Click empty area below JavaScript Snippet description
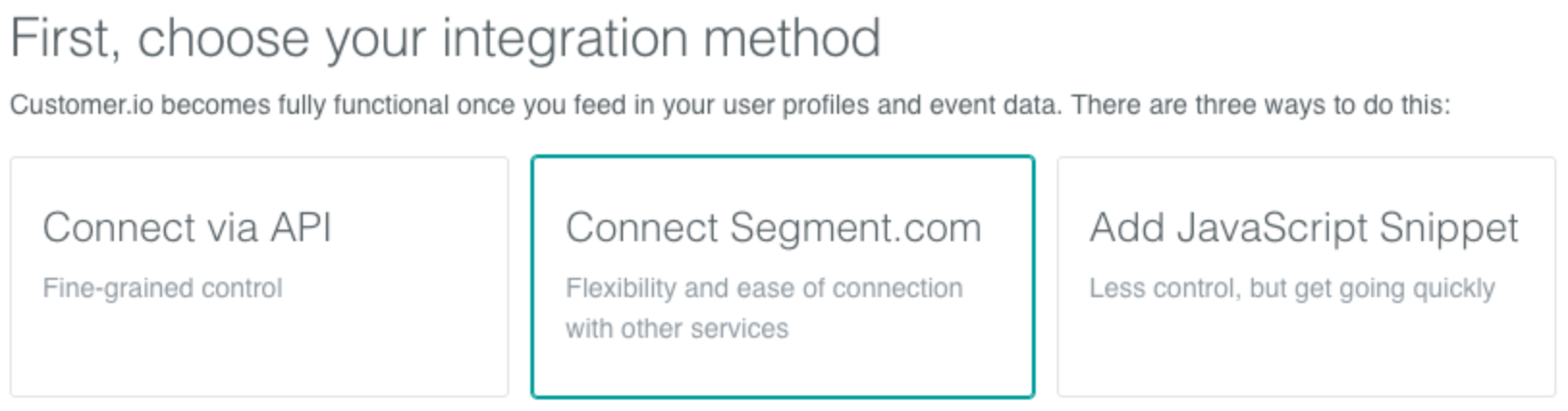 (1307, 352)
